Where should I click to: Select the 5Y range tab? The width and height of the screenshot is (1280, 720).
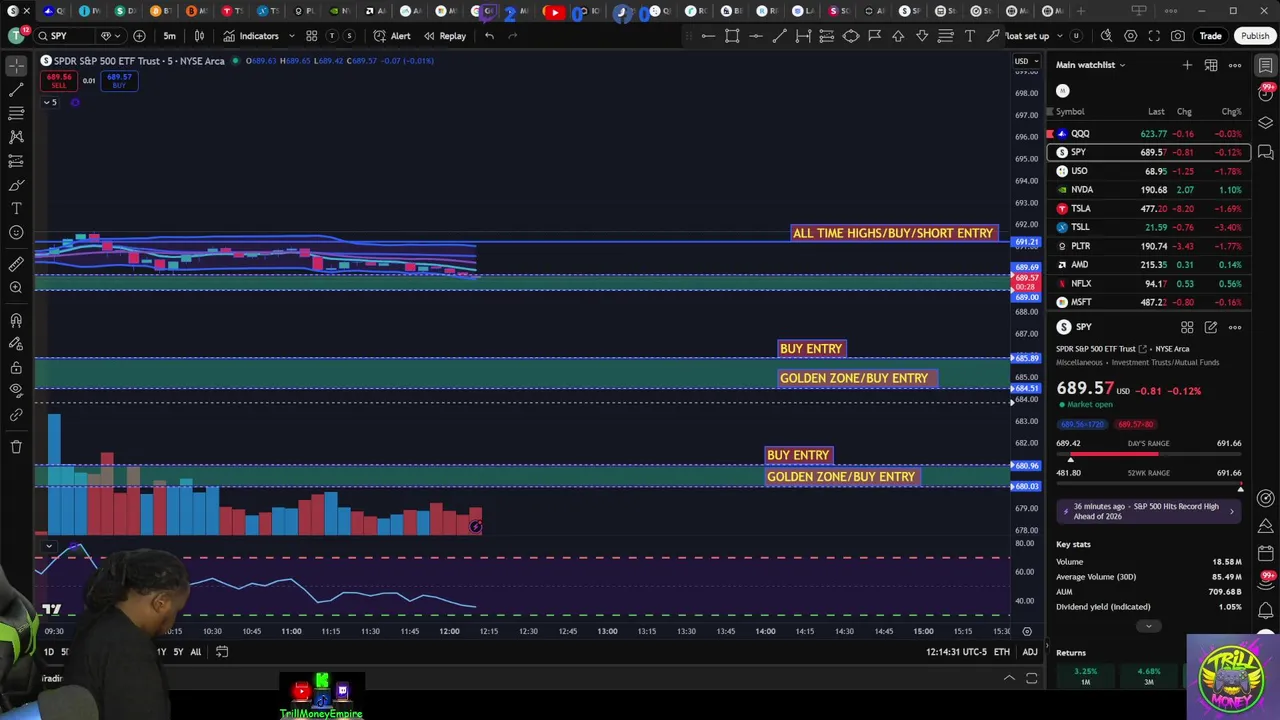pyautogui.click(x=178, y=652)
